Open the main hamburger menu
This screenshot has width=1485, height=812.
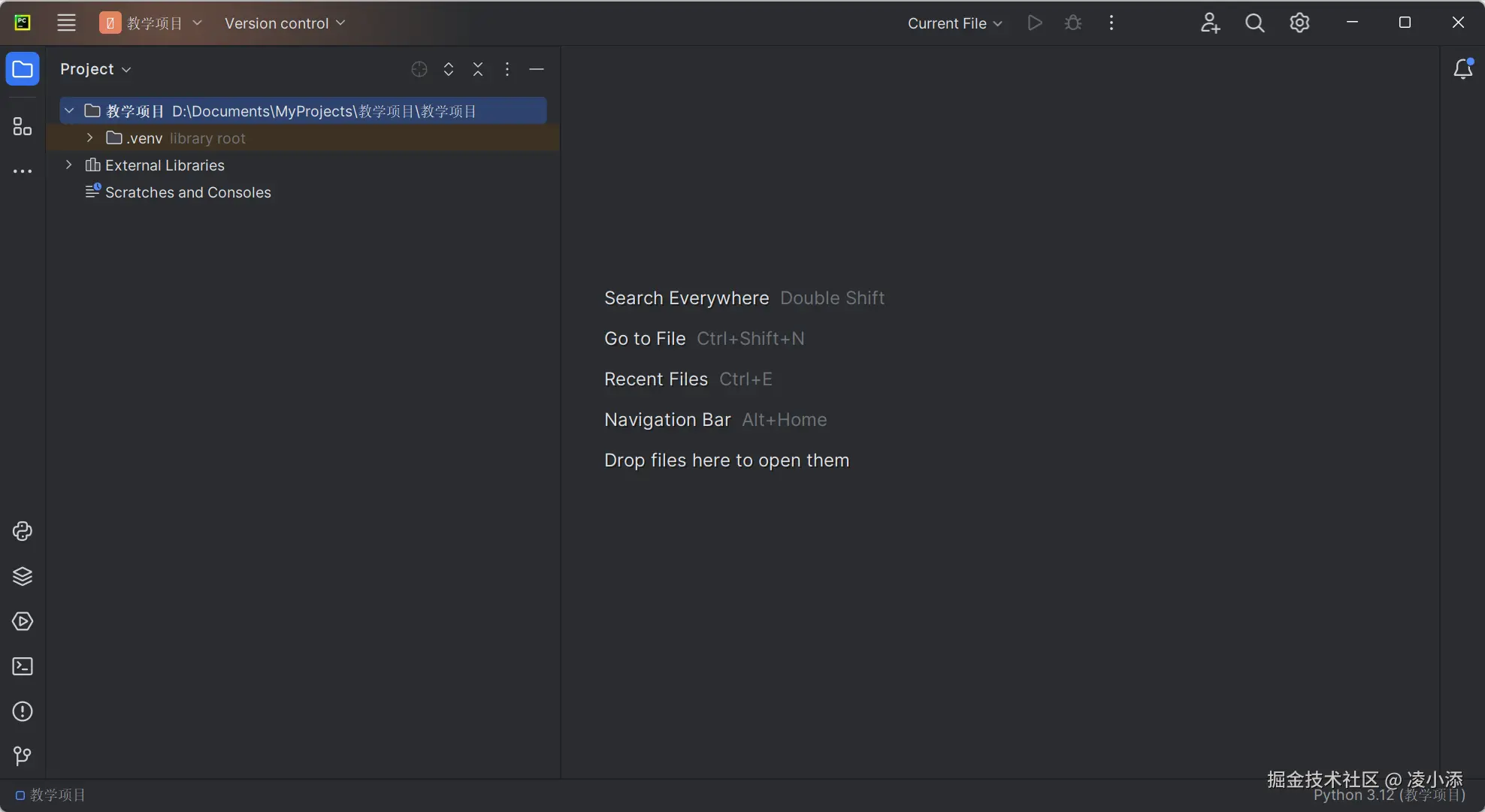tap(66, 23)
